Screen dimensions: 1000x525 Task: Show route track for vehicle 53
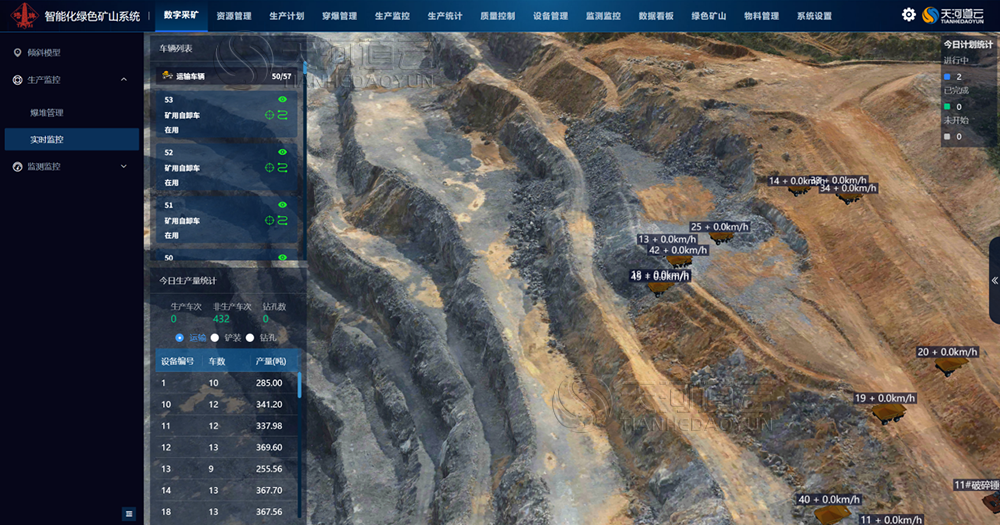[283, 115]
